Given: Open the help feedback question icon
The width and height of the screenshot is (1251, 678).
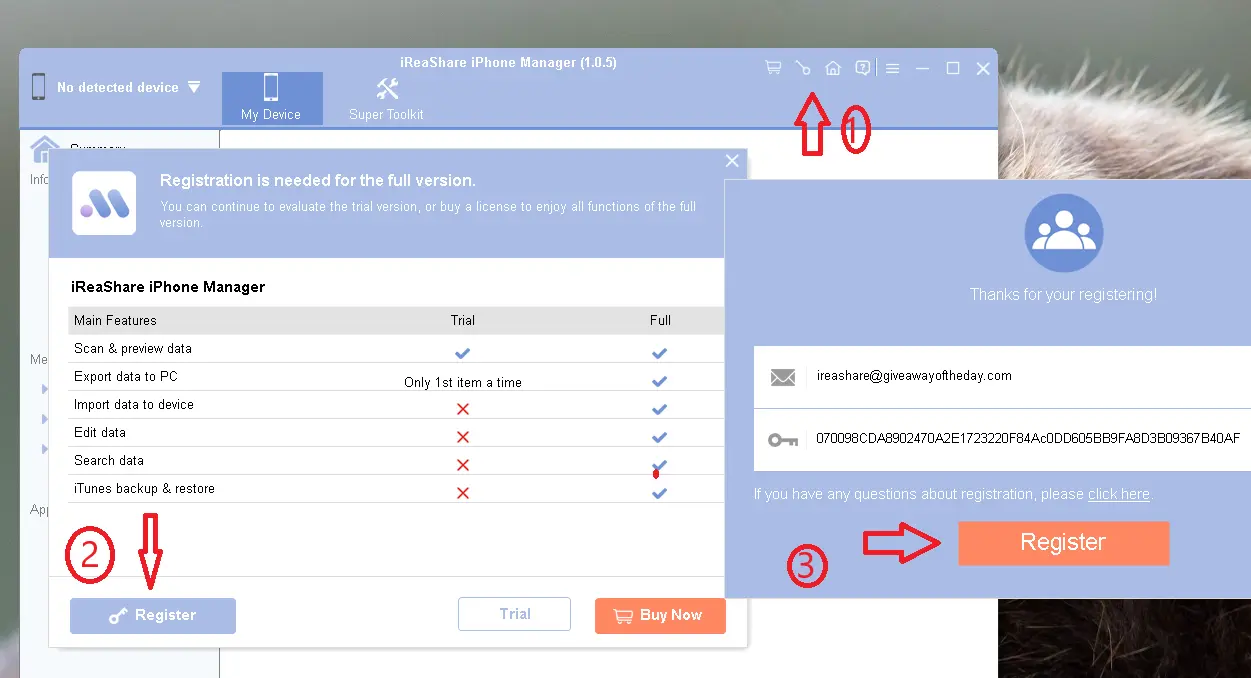Looking at the screenshot, I should (x=862, y=68).
